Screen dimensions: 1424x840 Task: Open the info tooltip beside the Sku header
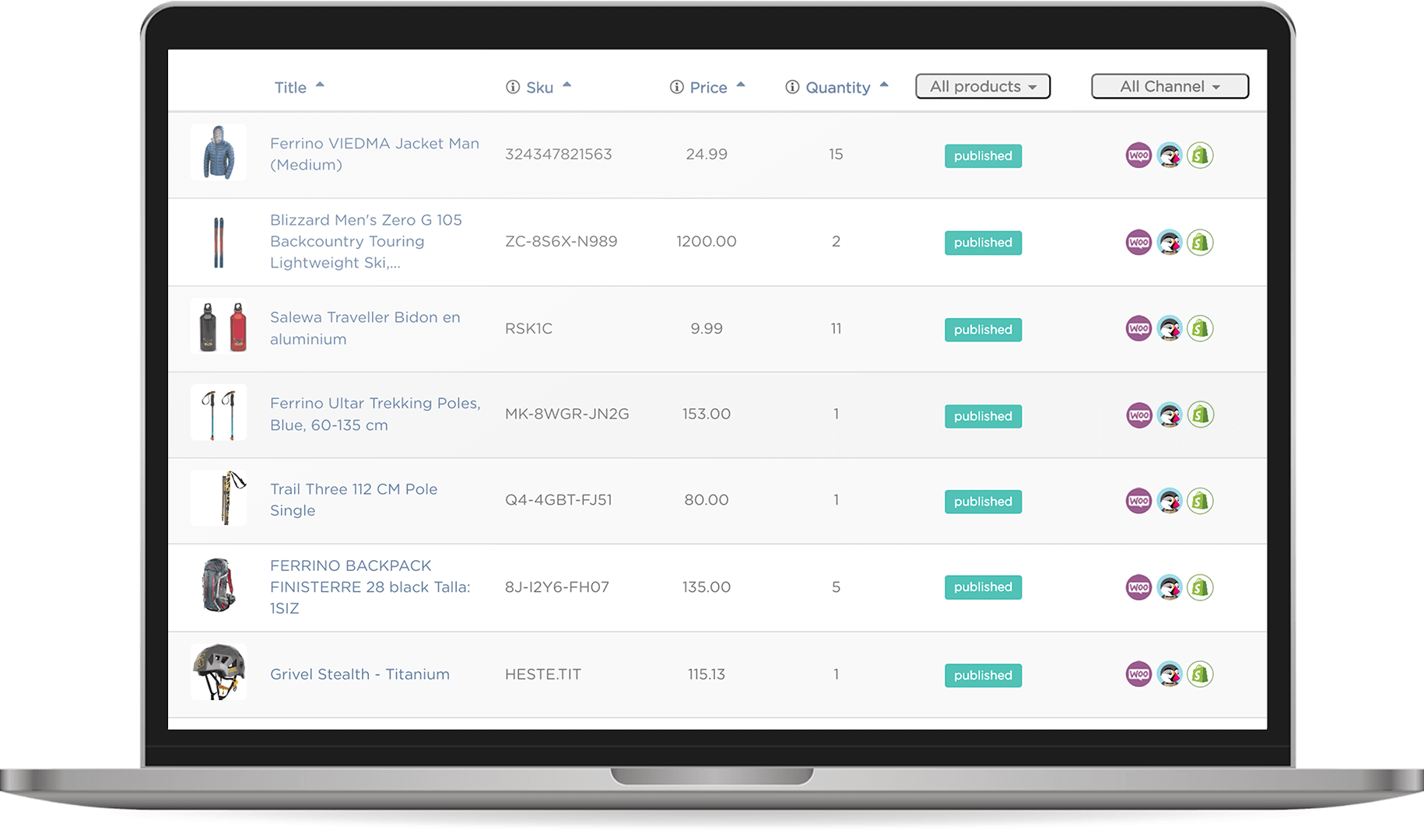tap(512, 86)
